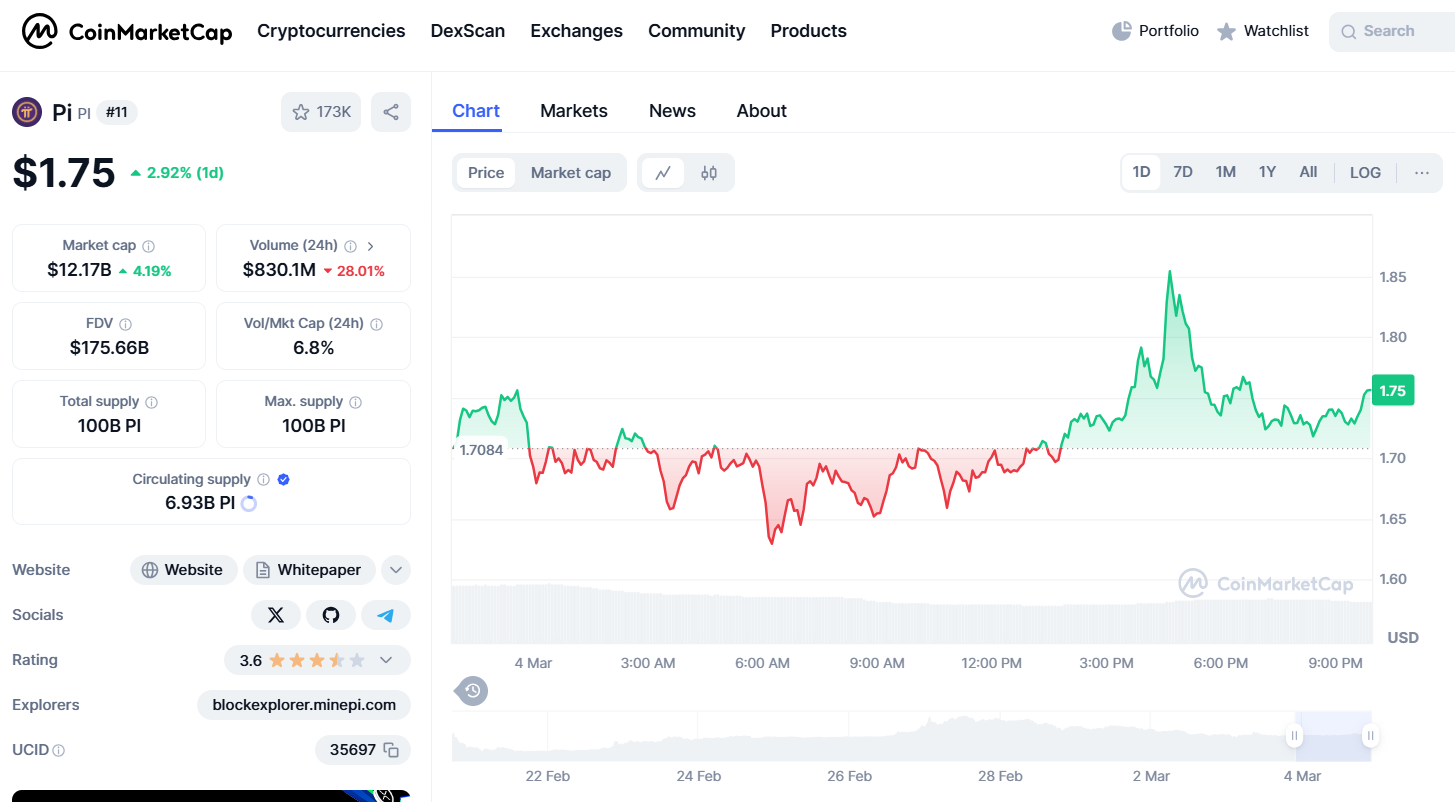Select the Price chart toggle
The height and width of the screenshot is (802, 1455).
click(x=486, y=173)
